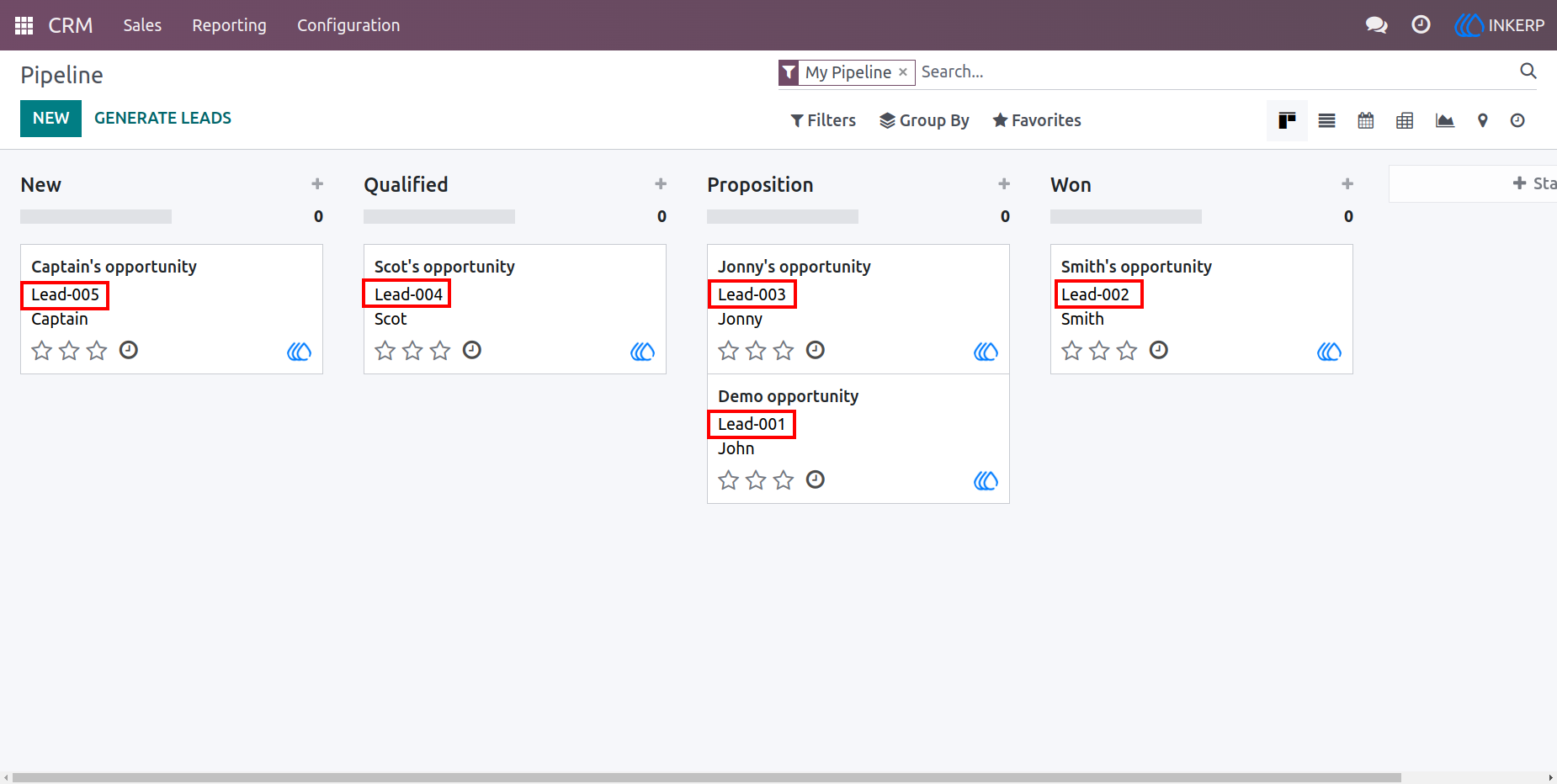The width and height of the screenshot is (1557, 784).
Task: Open the apps grid menu icon
Action: point(24,25)
